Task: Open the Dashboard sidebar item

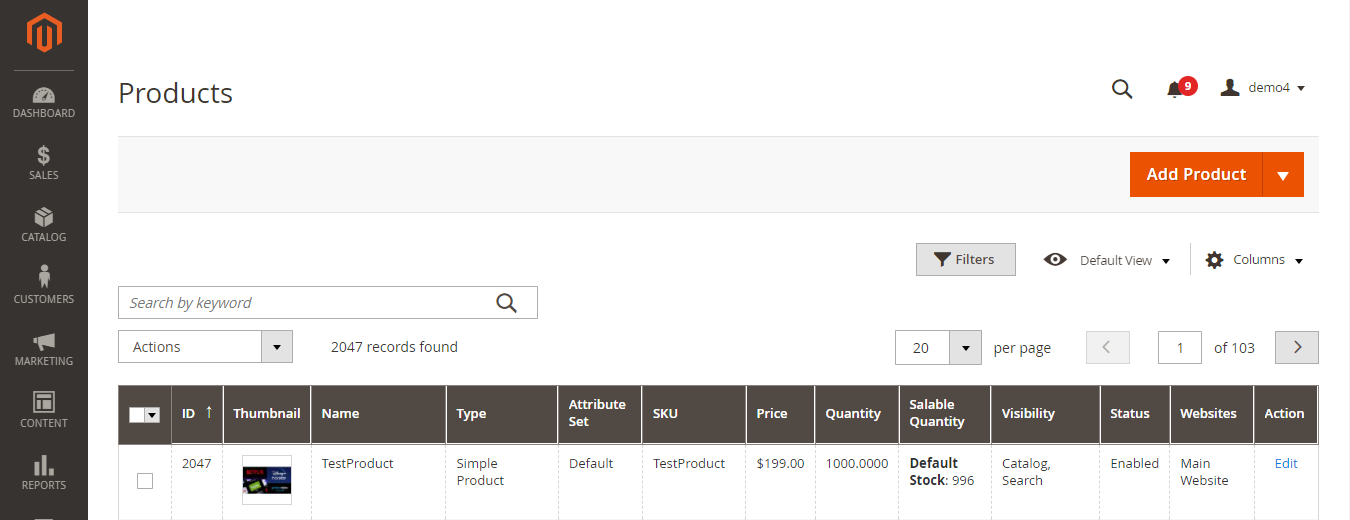Action: [x=44, y=103]
